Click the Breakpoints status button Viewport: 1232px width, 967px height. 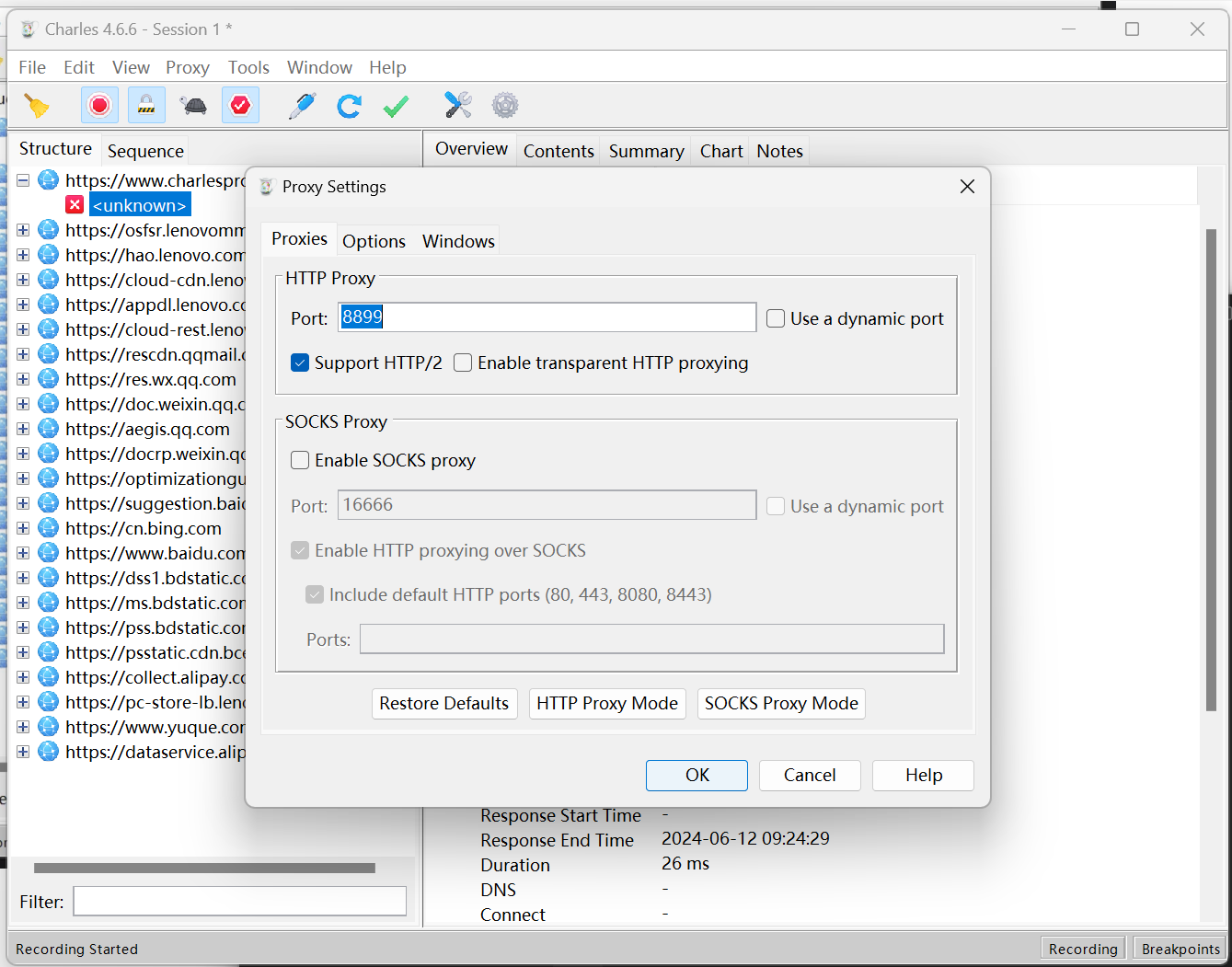1180,949
